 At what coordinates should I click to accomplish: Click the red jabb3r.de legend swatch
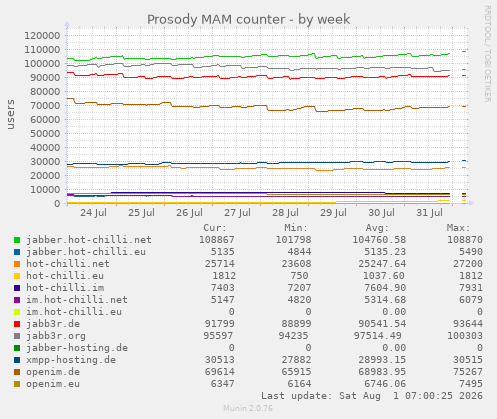coord(17,324)
